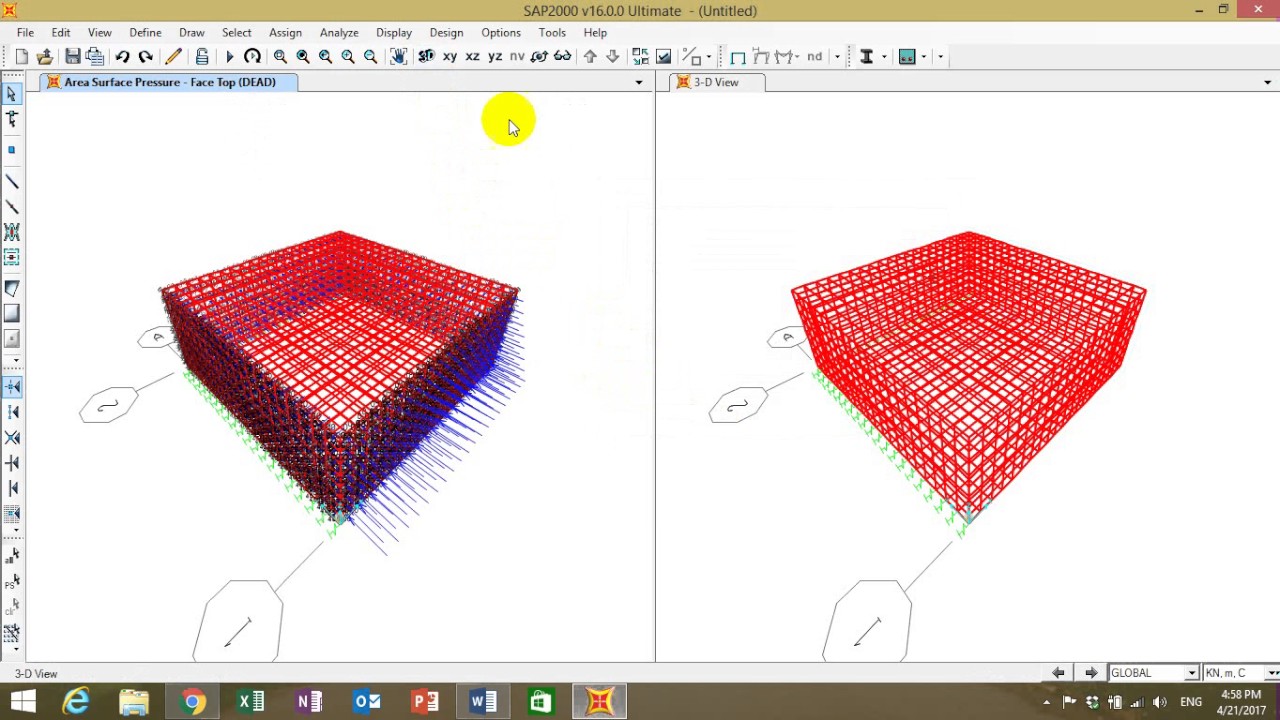This screenshot has height=720, width=1280.
Task: Click the left arrow in status bar
Action: point(1058,673)
